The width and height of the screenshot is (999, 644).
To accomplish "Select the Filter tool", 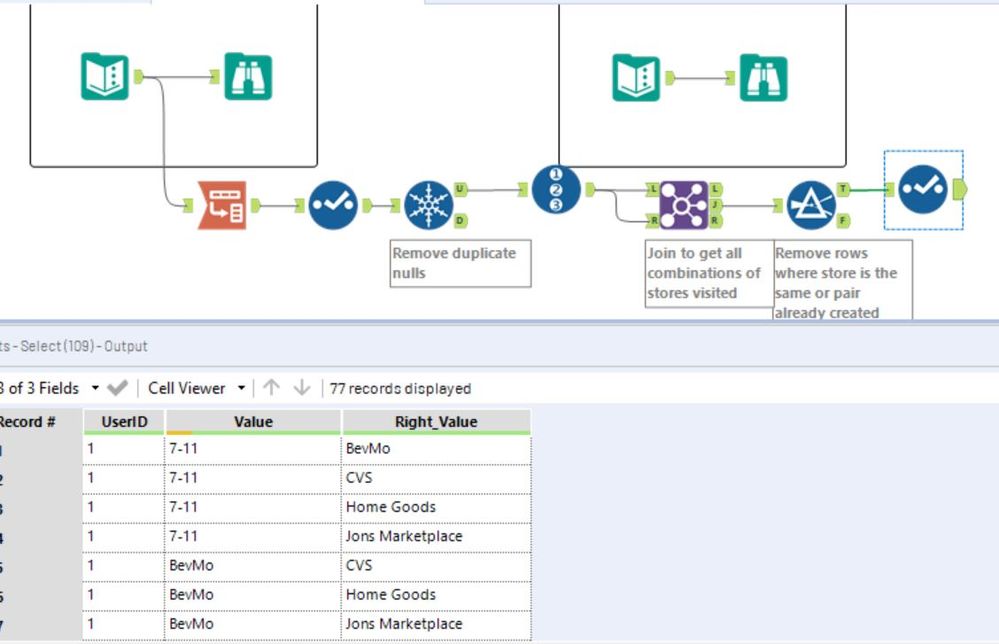I will [811, 205].
